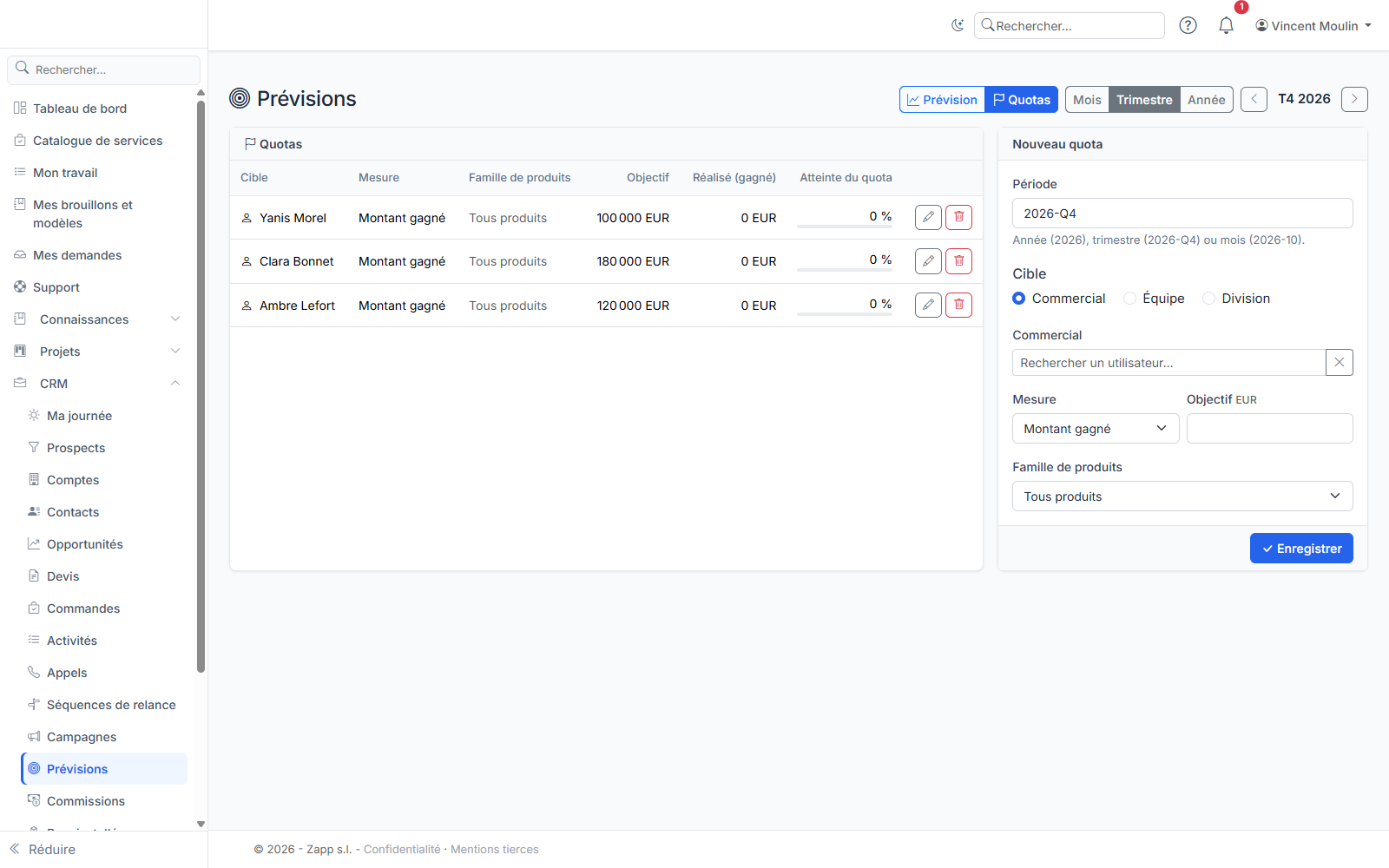Collapse sidebar with Réduire
1389x868 pixels.
(x=43, y=850)
